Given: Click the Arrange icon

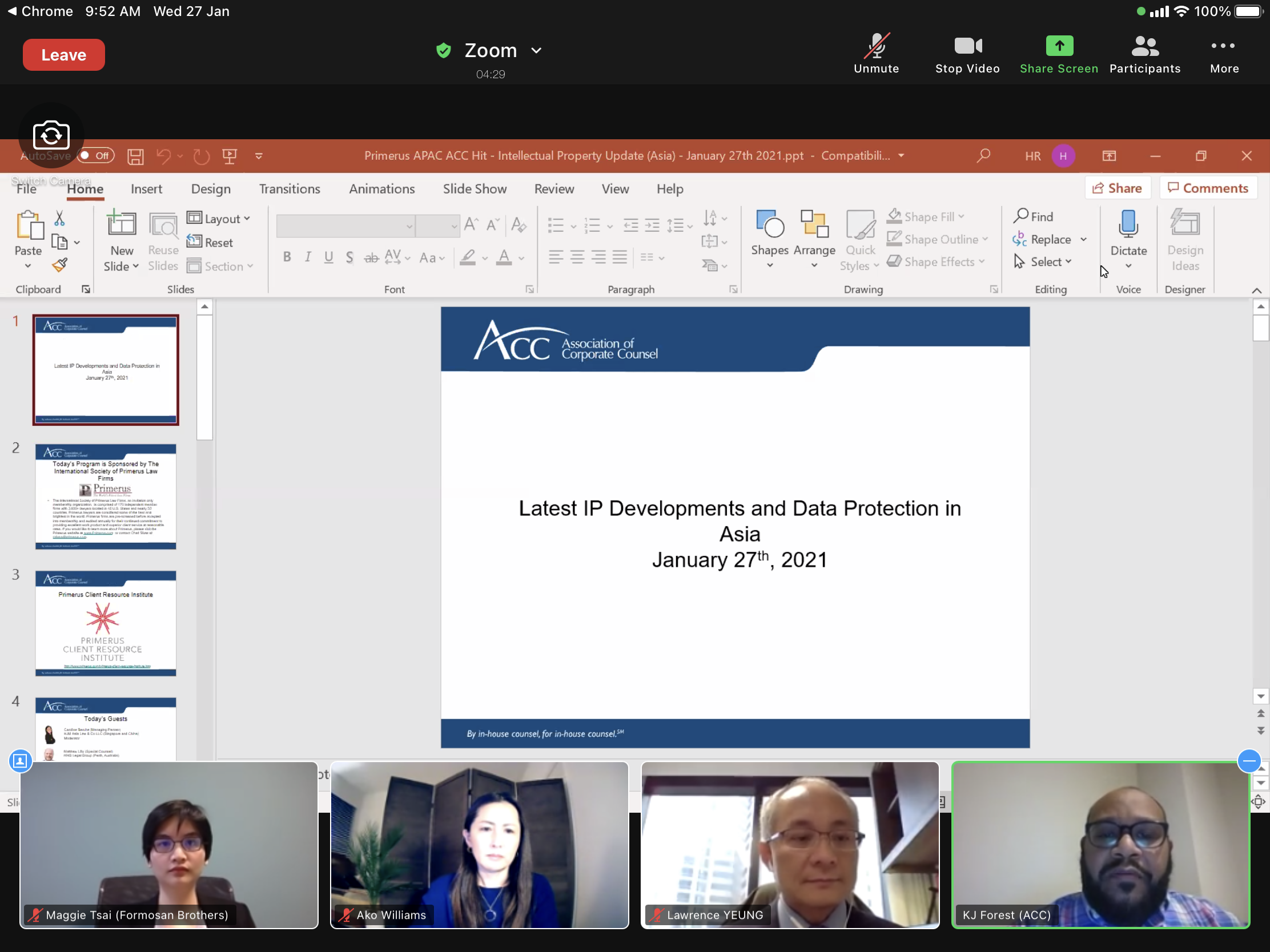Looking at the screenshot, I should pos(815,224).
